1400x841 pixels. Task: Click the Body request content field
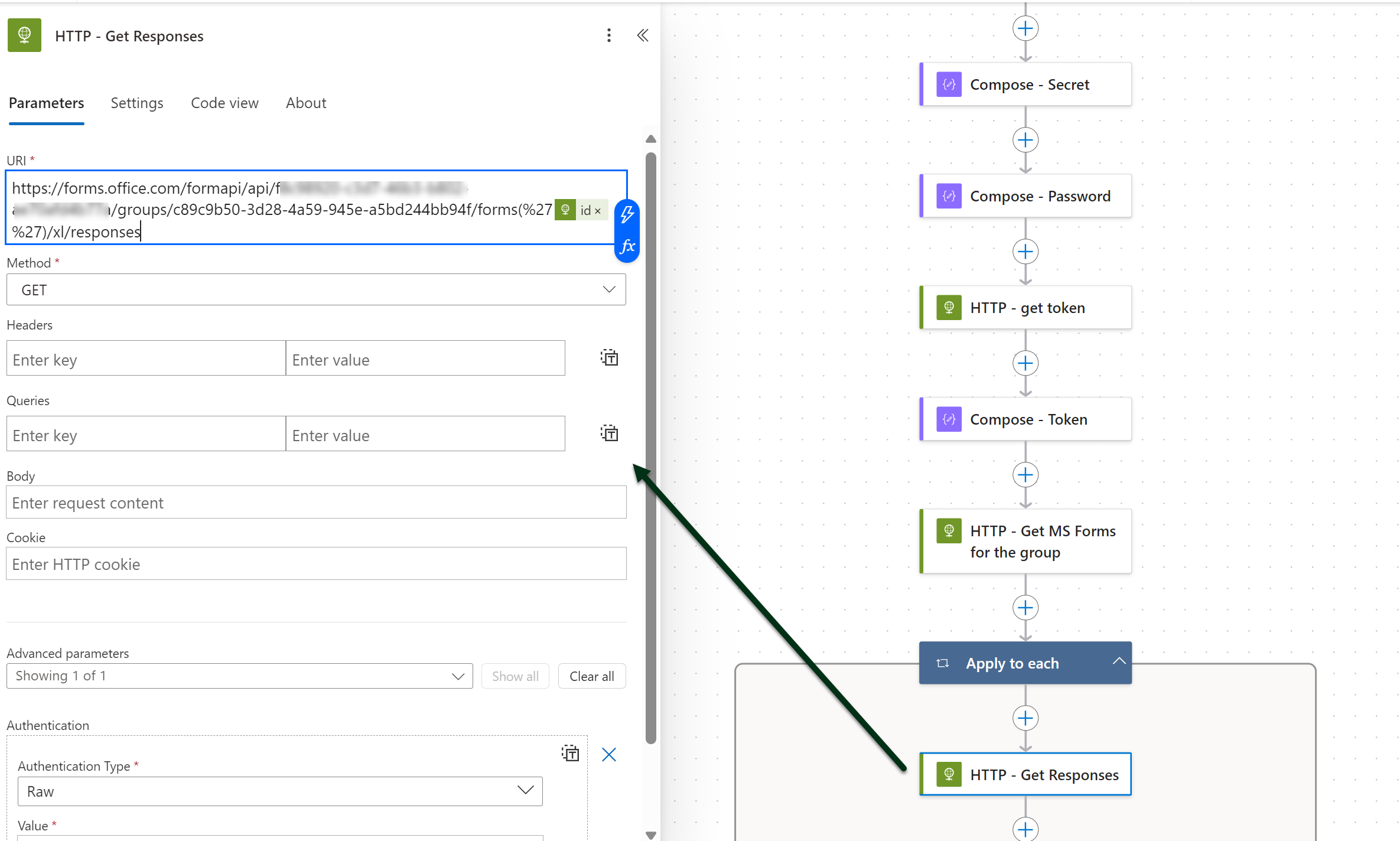tap(316, 503)
